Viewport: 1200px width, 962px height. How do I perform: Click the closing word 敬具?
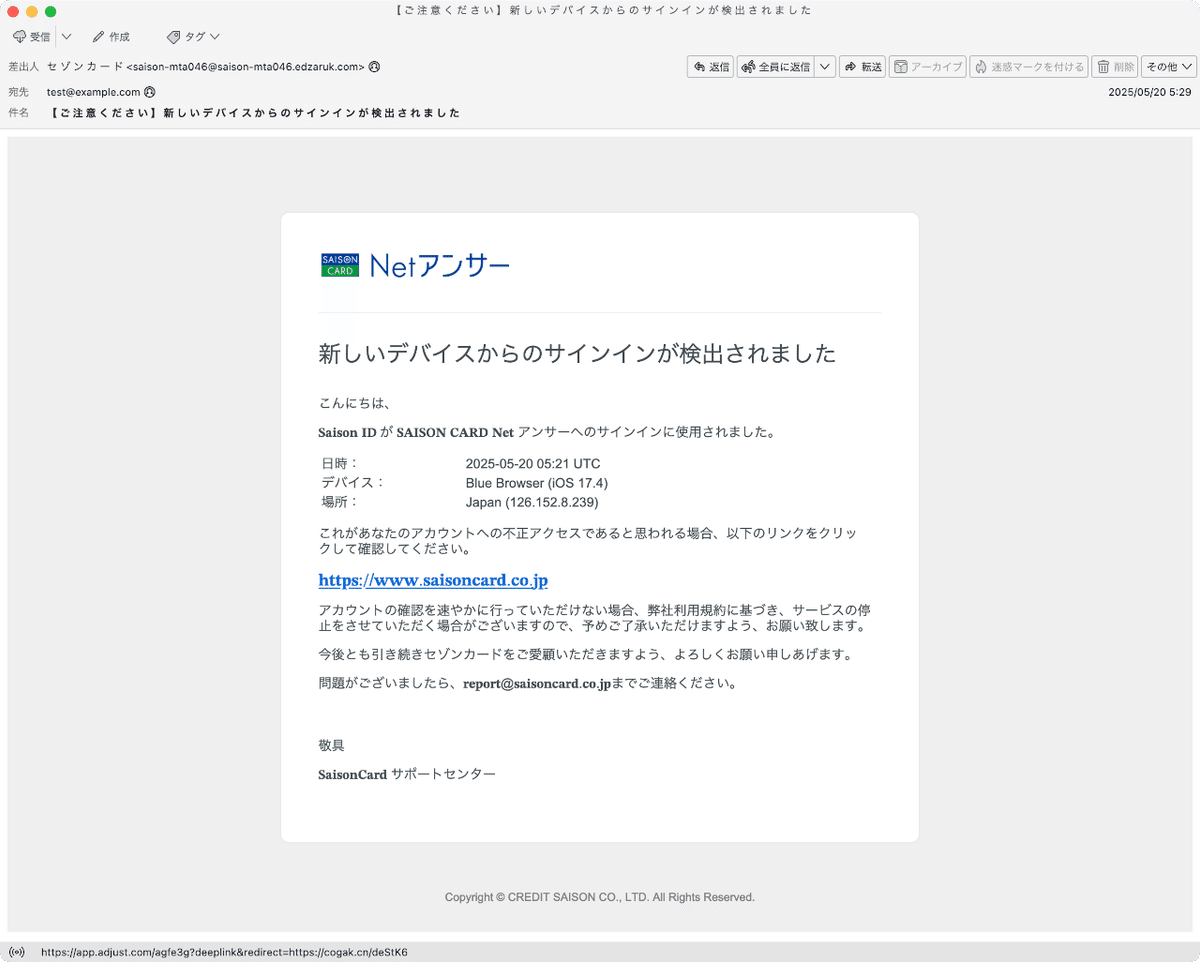click(332, 746)
